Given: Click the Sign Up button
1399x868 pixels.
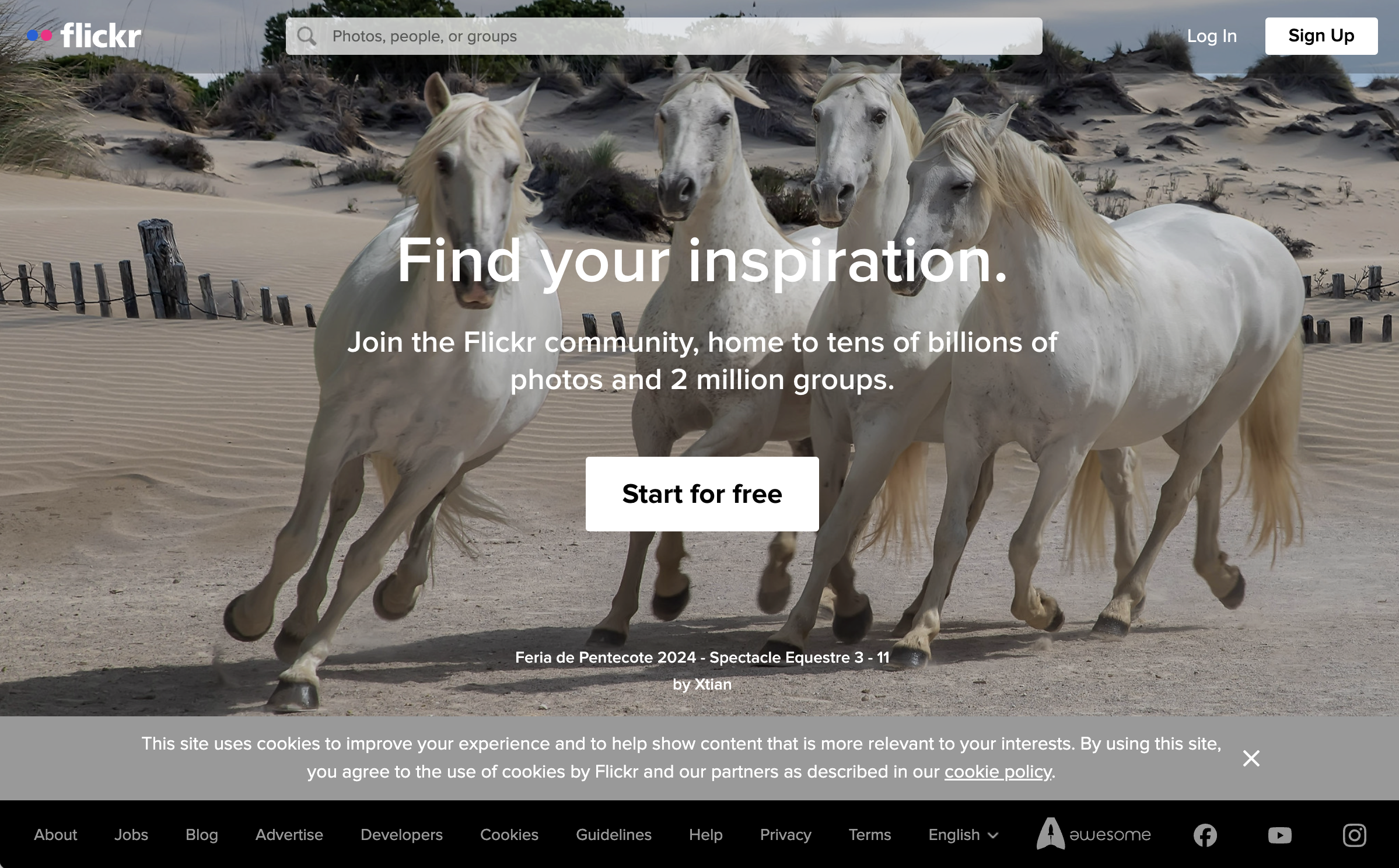Looking at the screenshot, I should [1321, 36].
